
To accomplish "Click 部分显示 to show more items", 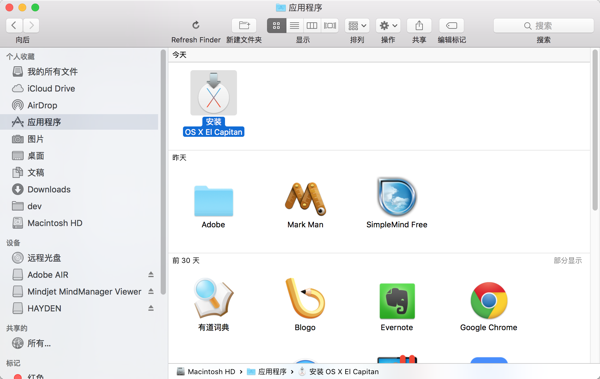I will tap(567, 261).
